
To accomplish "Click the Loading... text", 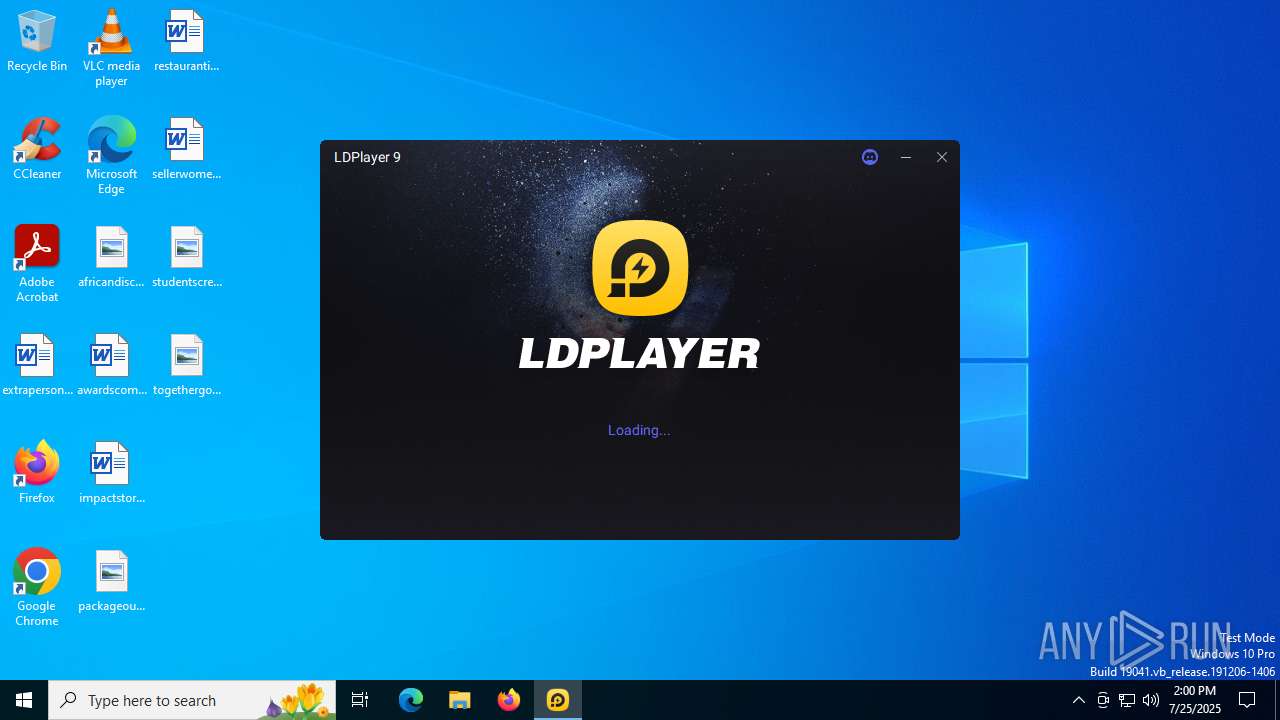I will [639, 430].
